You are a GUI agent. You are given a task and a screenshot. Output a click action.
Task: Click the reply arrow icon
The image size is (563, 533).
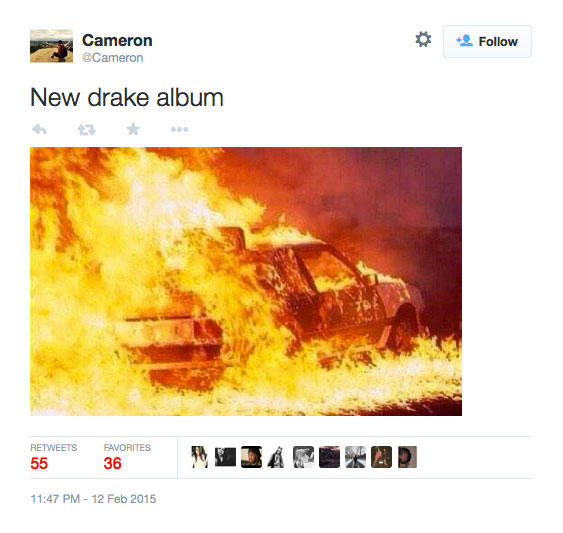click(39, 129)
